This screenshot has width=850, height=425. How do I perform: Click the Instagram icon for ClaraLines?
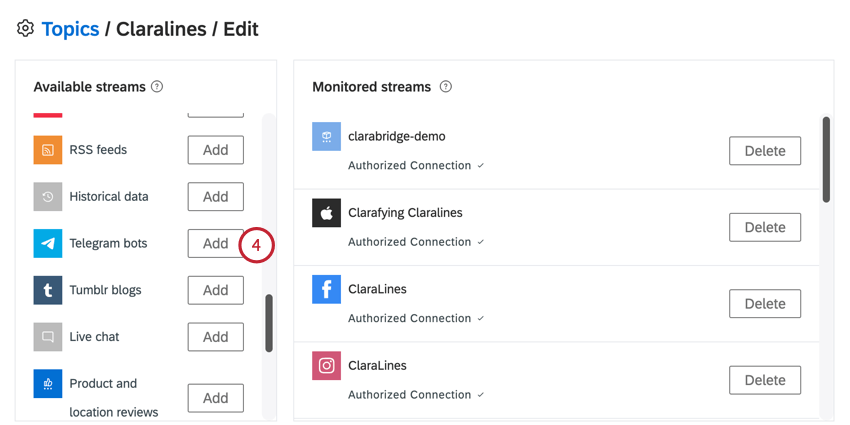point(326,366)
